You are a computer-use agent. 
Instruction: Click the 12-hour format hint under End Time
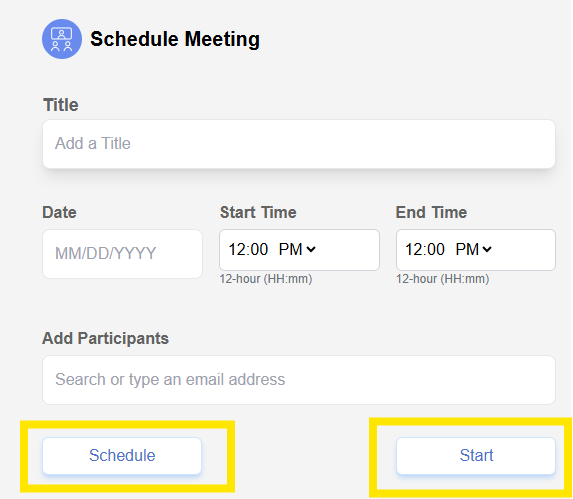coord(443,279)
